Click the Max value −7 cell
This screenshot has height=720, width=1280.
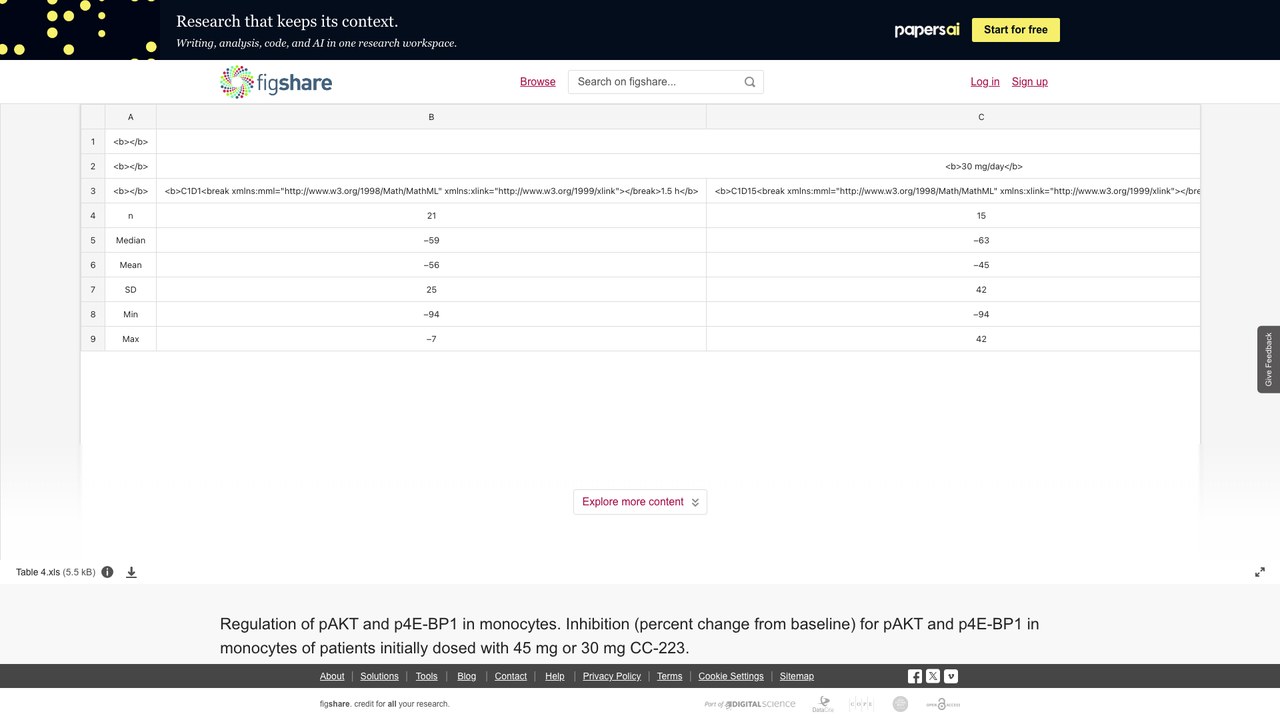(x=431, y=339)
